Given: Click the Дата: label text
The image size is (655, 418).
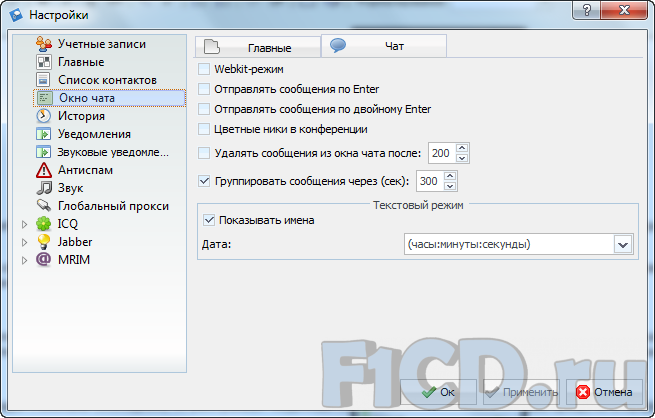Looking at the screenshot, I should pos(216,244).
